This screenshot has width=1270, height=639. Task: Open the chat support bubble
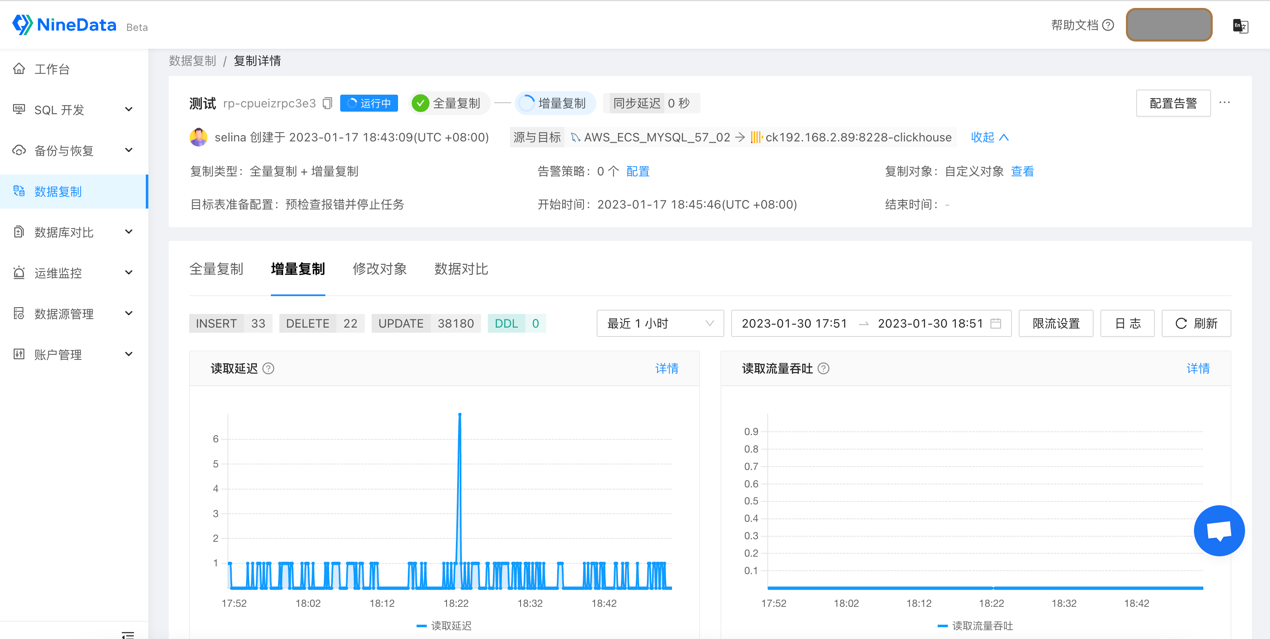click(x=1219, y=531)
